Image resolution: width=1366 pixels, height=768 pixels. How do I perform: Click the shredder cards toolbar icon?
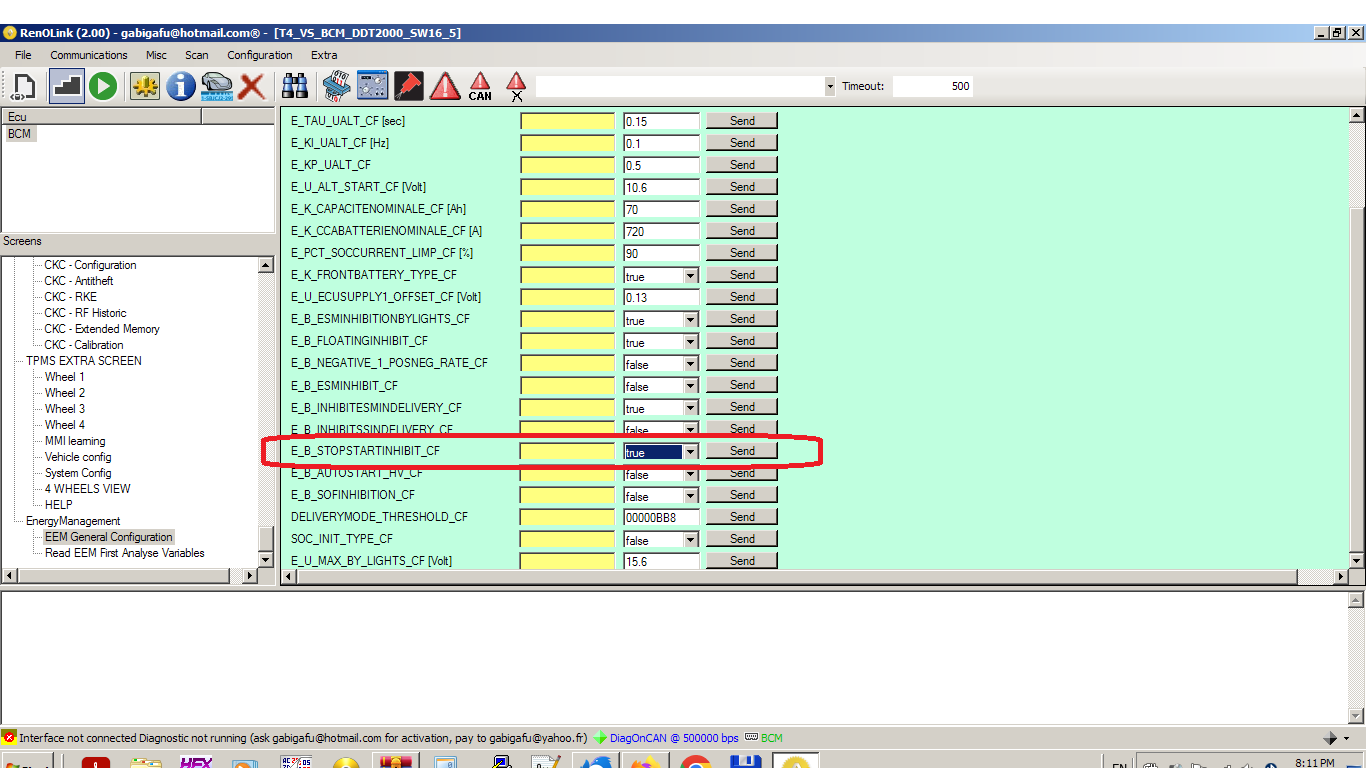[x=335, y=86]
